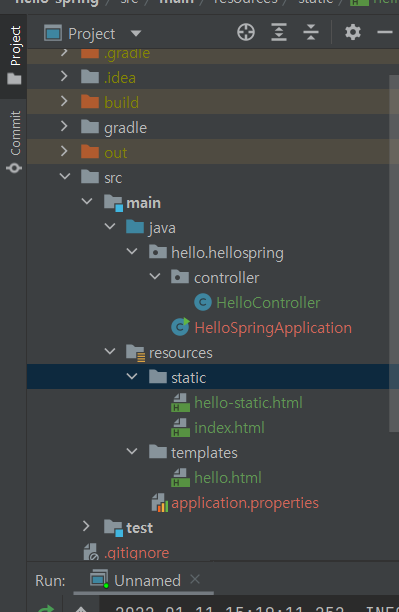This screenshot has height=612, width=399.
Task: Click the src folder icon
Action: [x=90, y=176]
